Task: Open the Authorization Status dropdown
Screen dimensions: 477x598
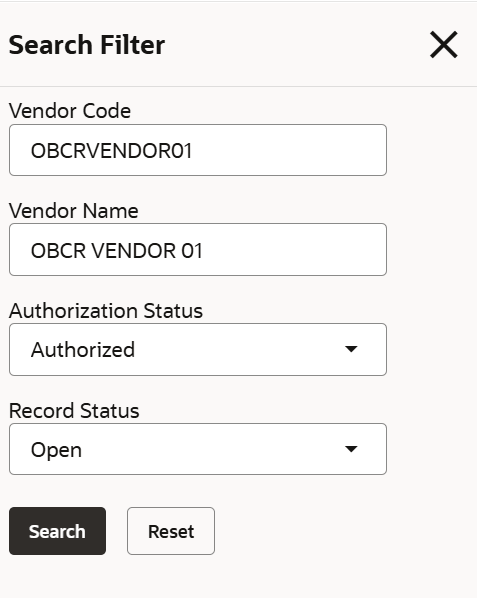Action: pos(198,349)
